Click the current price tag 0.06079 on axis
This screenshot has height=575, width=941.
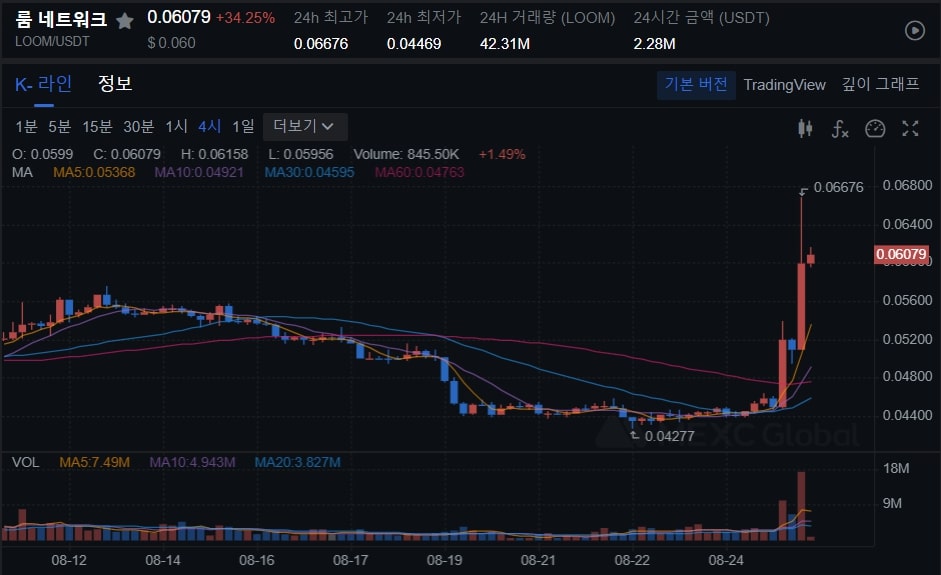click(901, 254)
